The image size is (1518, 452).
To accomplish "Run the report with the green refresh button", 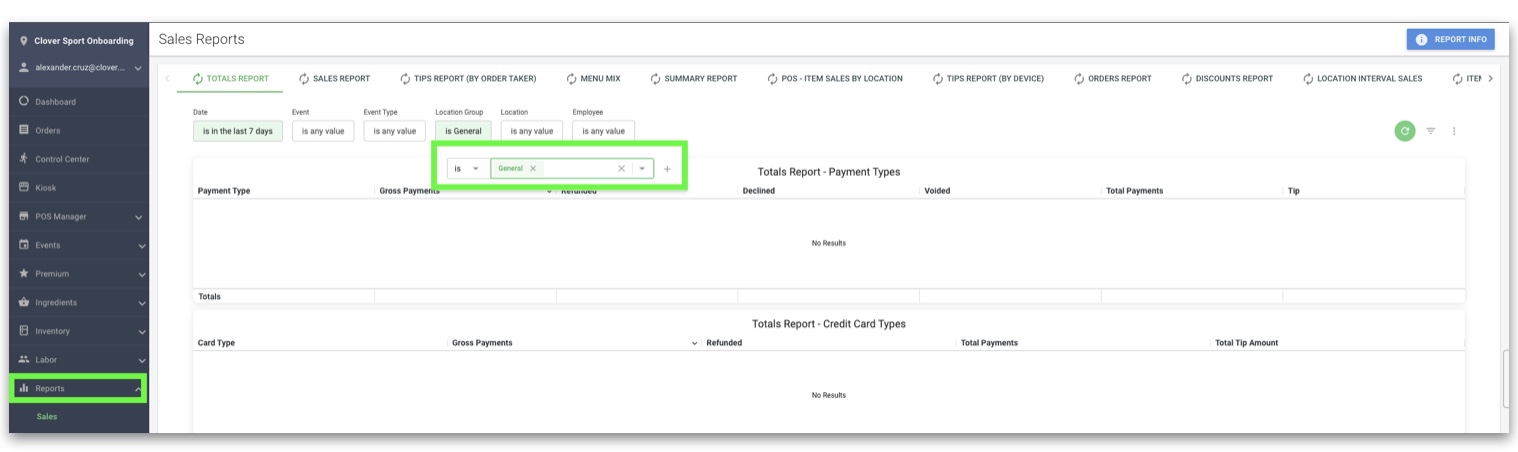I will 1405,131.
